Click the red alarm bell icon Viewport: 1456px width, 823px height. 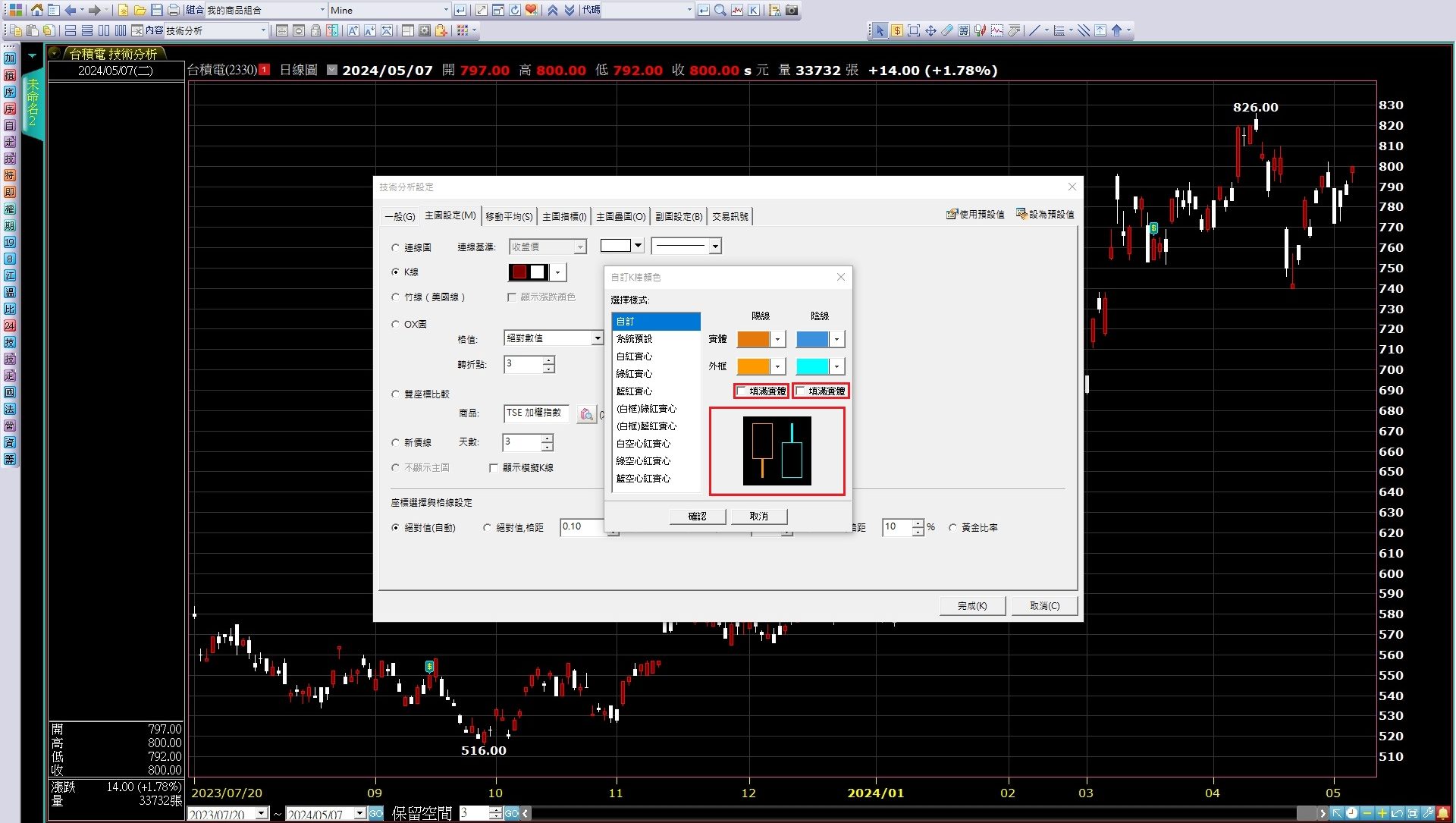point(1443,813)
